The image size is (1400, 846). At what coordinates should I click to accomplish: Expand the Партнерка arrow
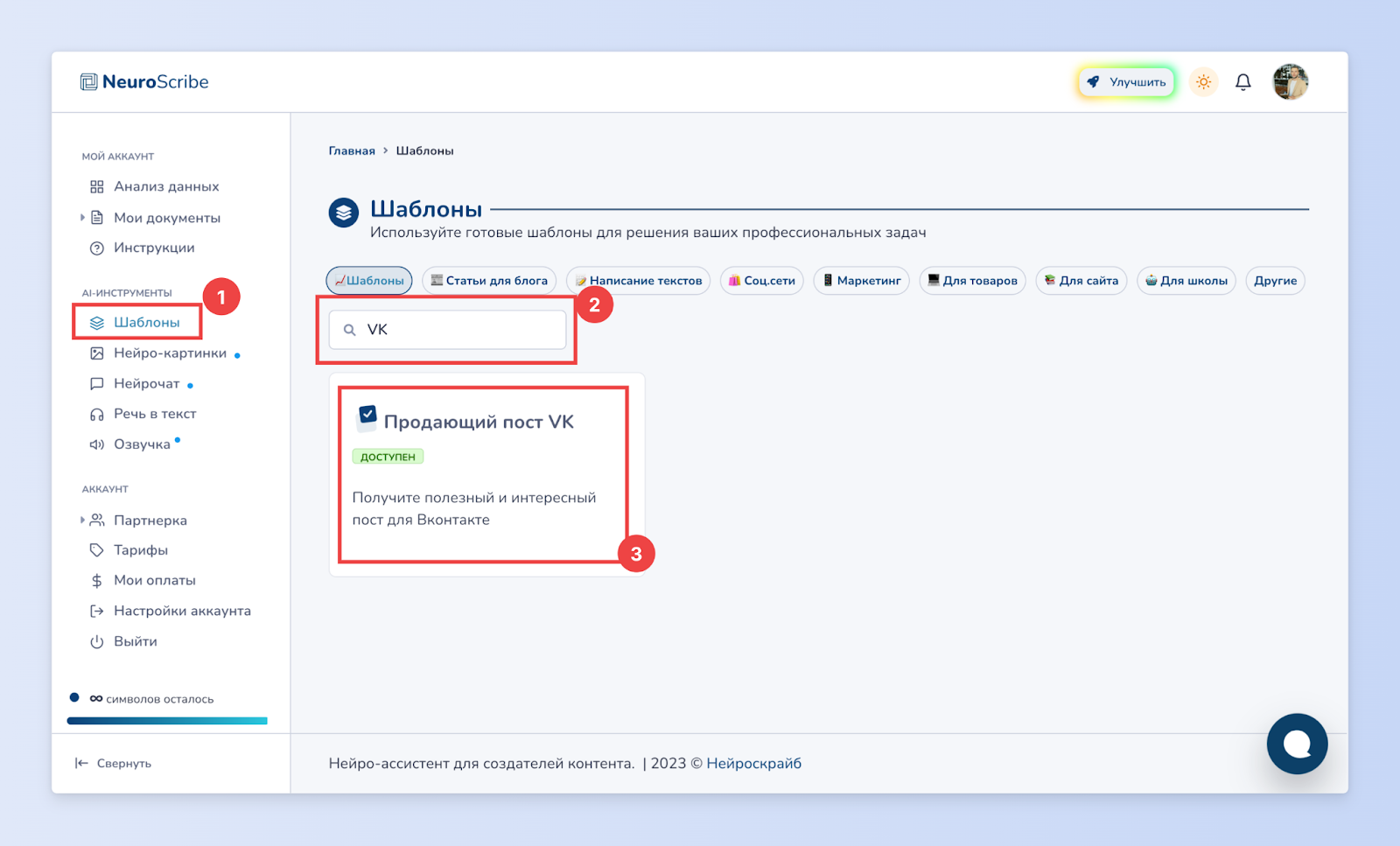pyautogui.click(x=82, y=520)
